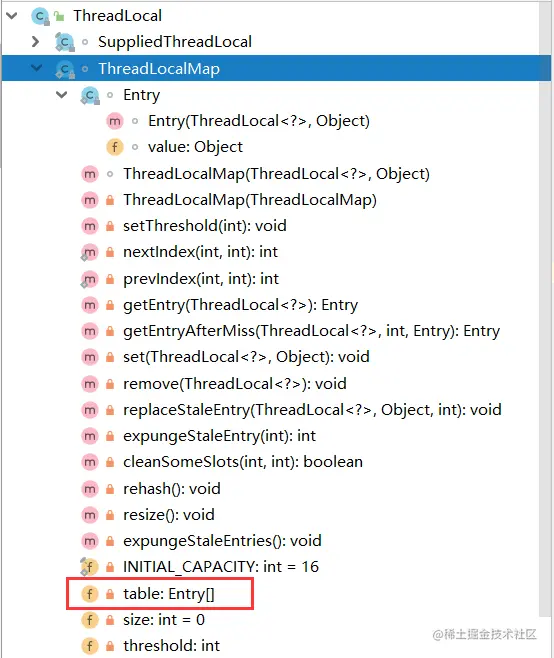Click the ThreadLocal class icon
Screen dimensions: 554x658
(x=40, y=16)
